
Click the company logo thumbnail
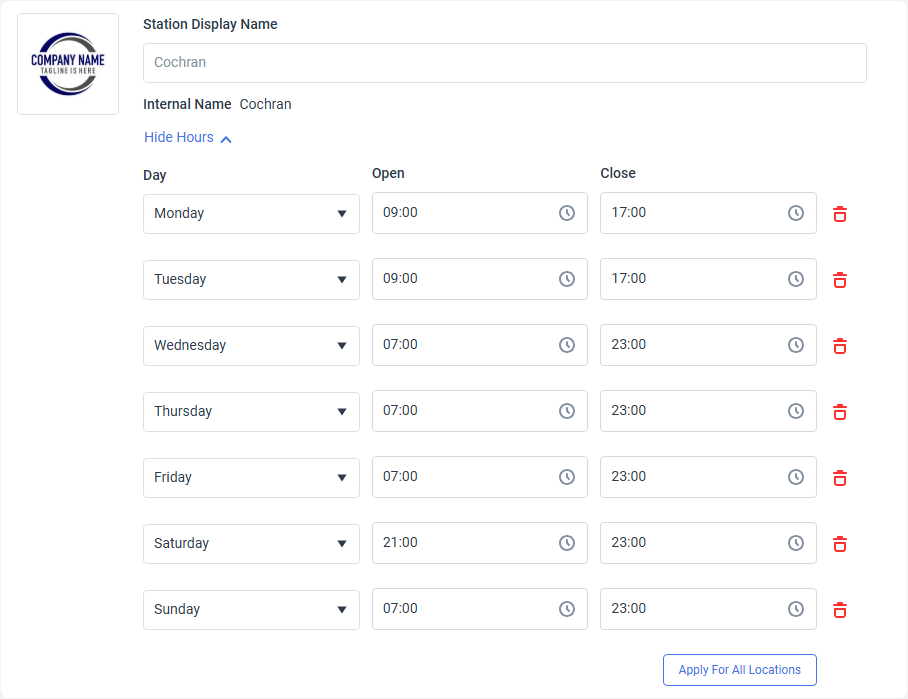click(x=68, y=64)
